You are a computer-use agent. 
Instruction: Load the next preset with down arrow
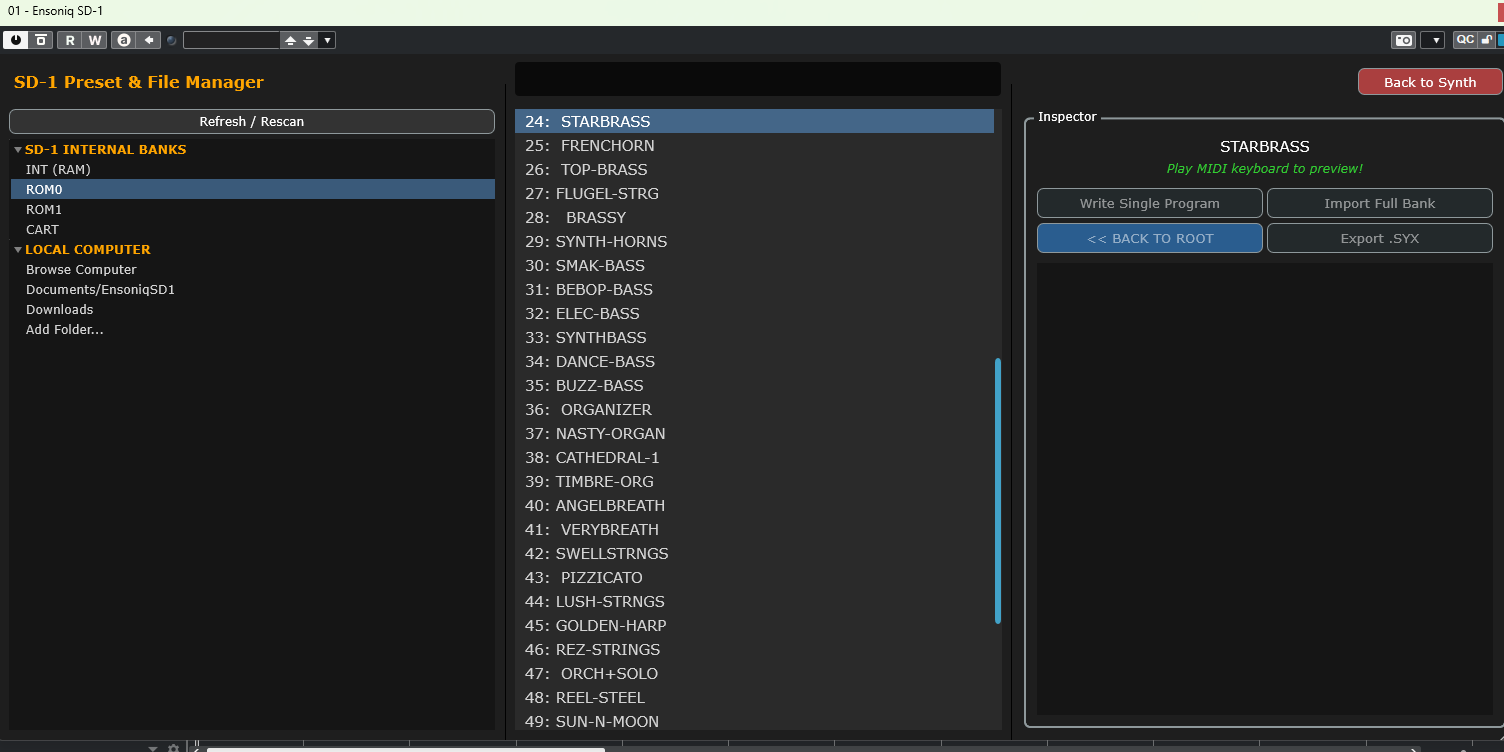[x=309, y=40]
